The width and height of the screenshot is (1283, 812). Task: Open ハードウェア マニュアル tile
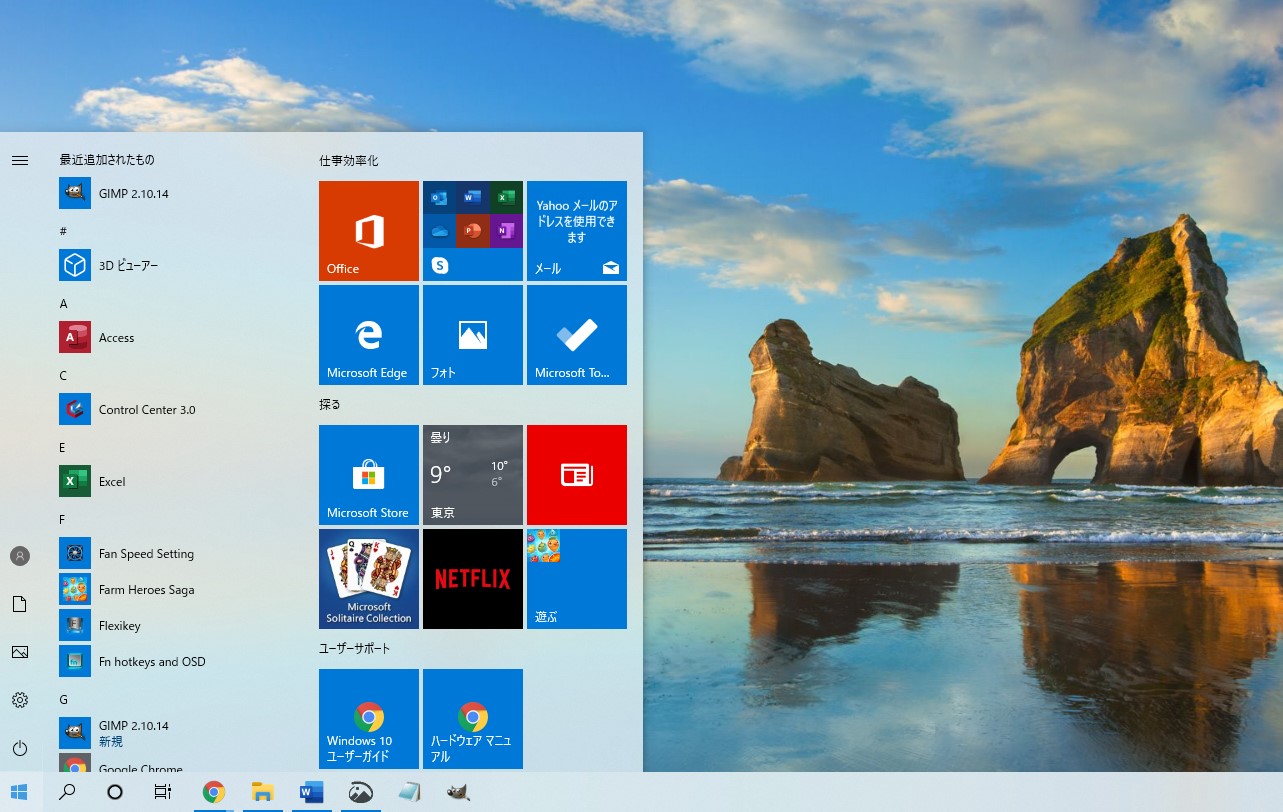pyautogui.click(x=473, y=719)
